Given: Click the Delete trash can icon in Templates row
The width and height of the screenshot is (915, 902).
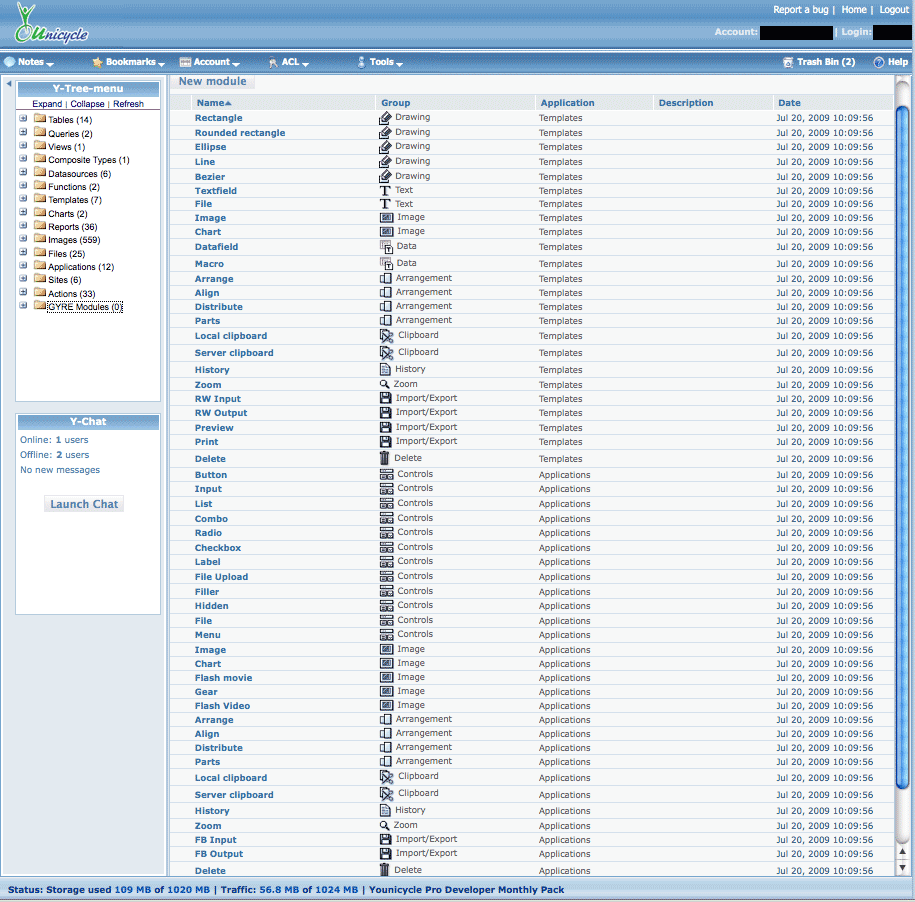Looking at the screenshot, I should coord(386,458).
